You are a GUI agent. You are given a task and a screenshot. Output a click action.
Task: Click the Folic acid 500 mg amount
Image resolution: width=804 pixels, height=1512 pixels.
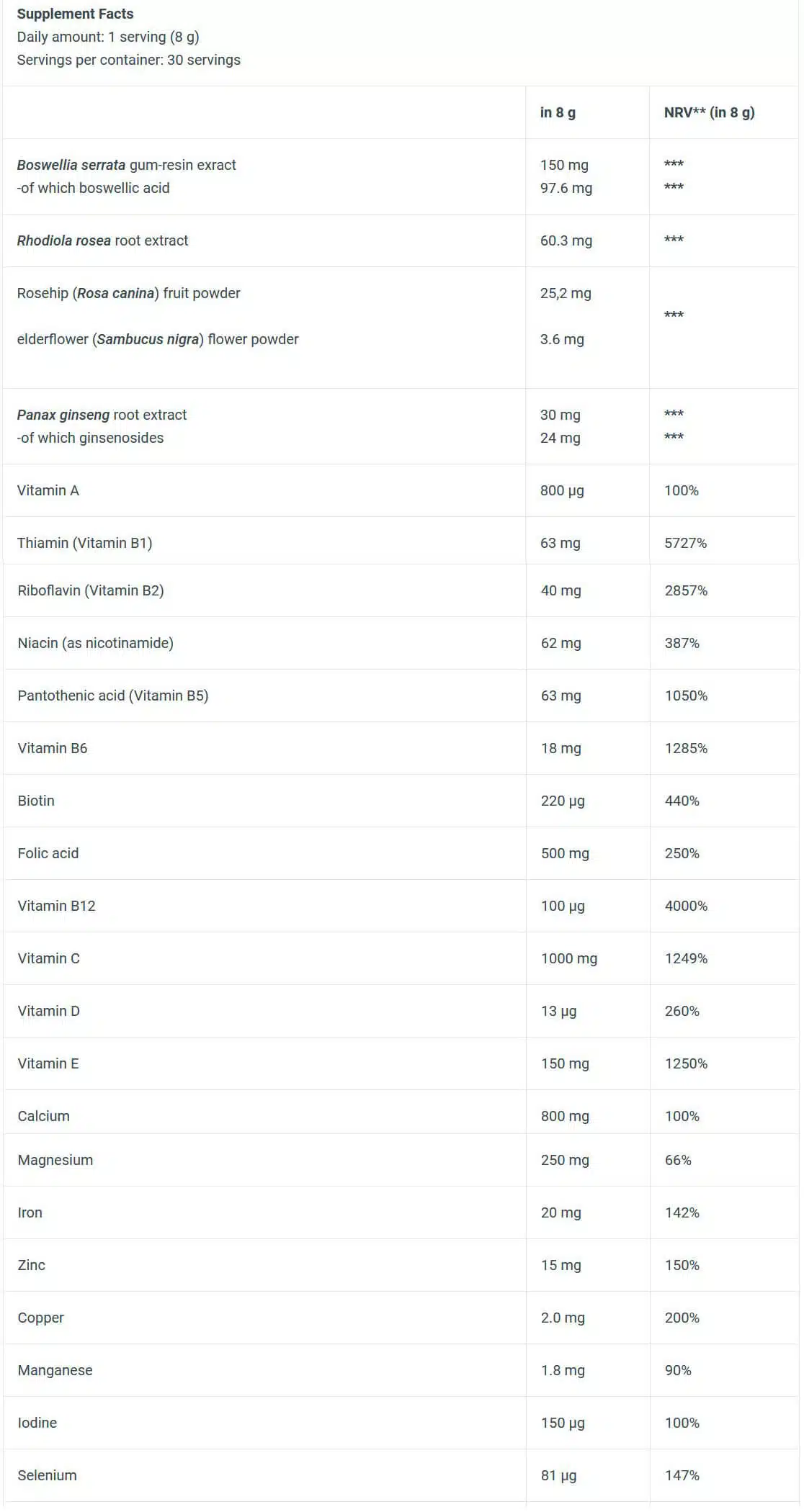click(565, 853)
